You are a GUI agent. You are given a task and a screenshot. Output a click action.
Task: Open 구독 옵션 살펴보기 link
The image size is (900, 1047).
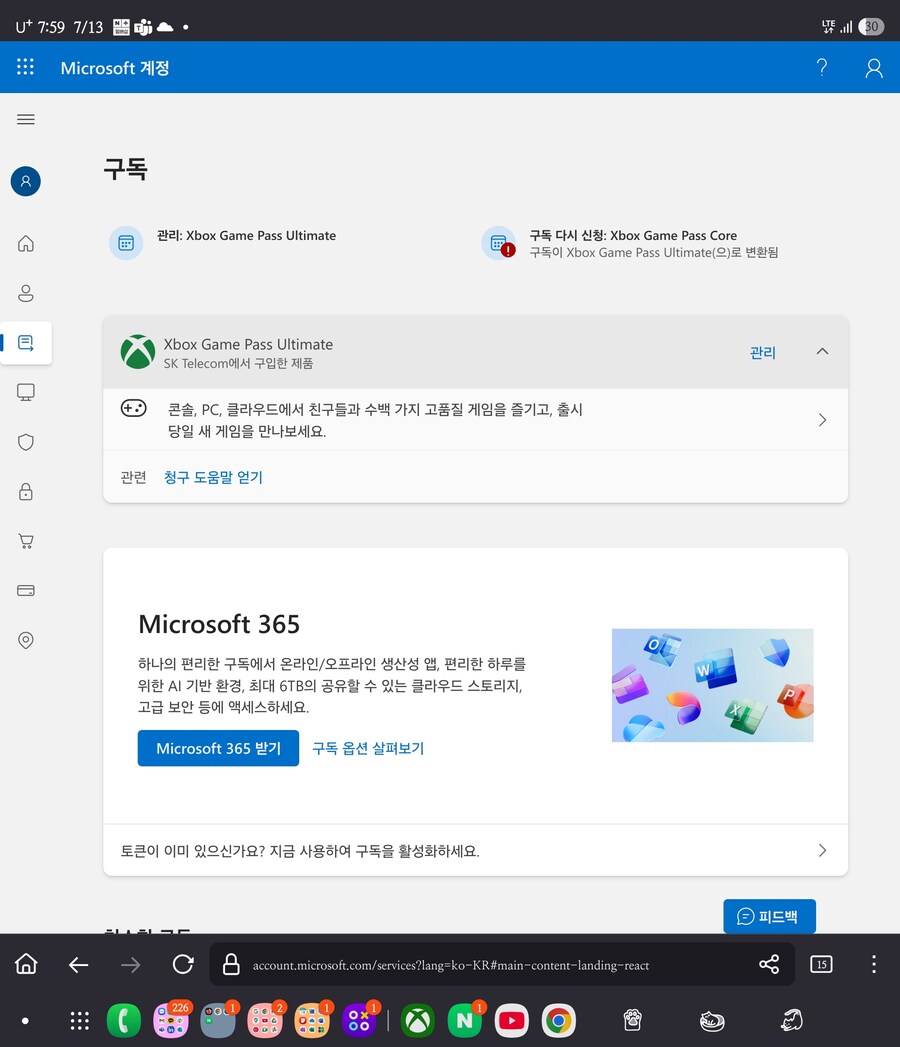pyautogui.click(x=368, y=749)
